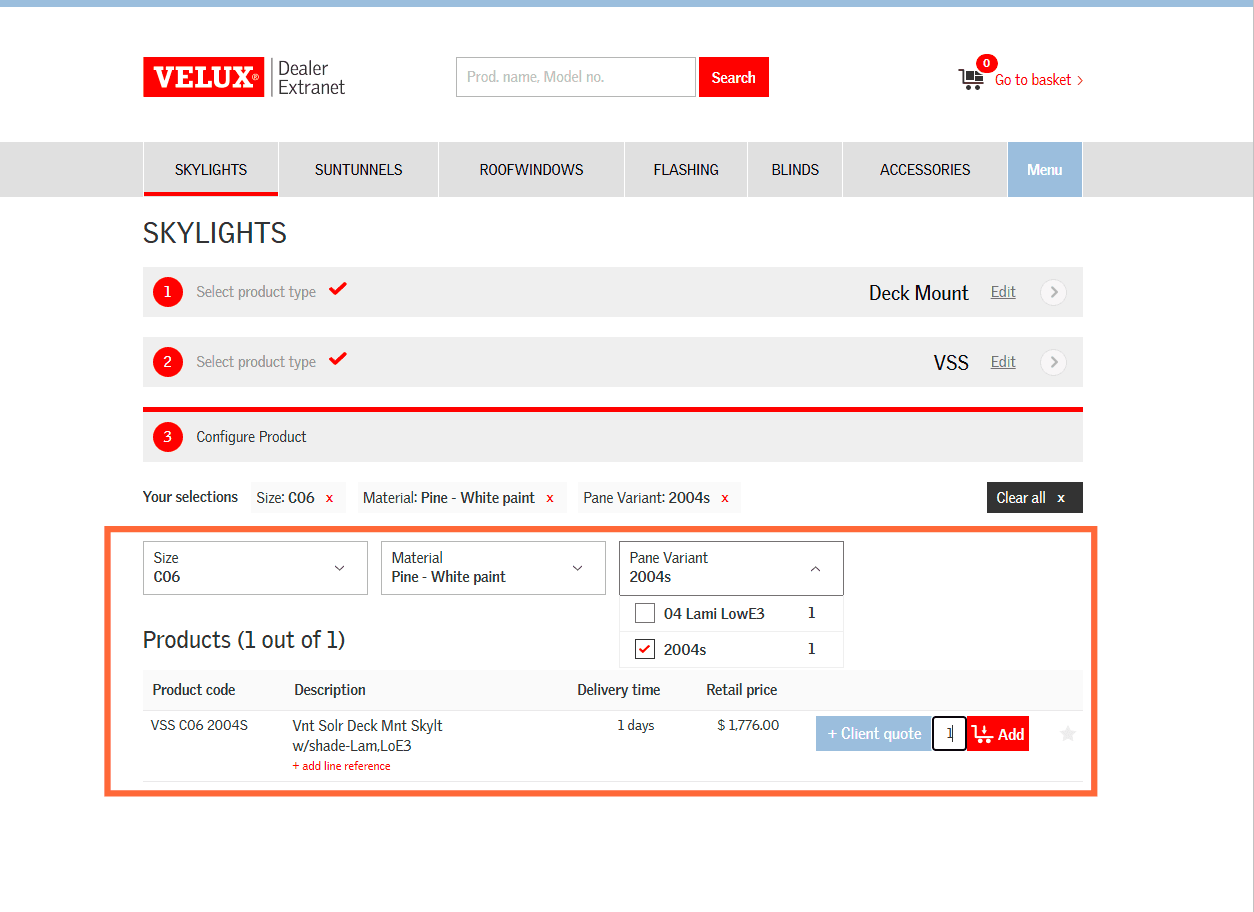The height and width of the screenshot is (912, 1254).
Task: Open the Suntunnels tab
Action: tap(358, 169)
